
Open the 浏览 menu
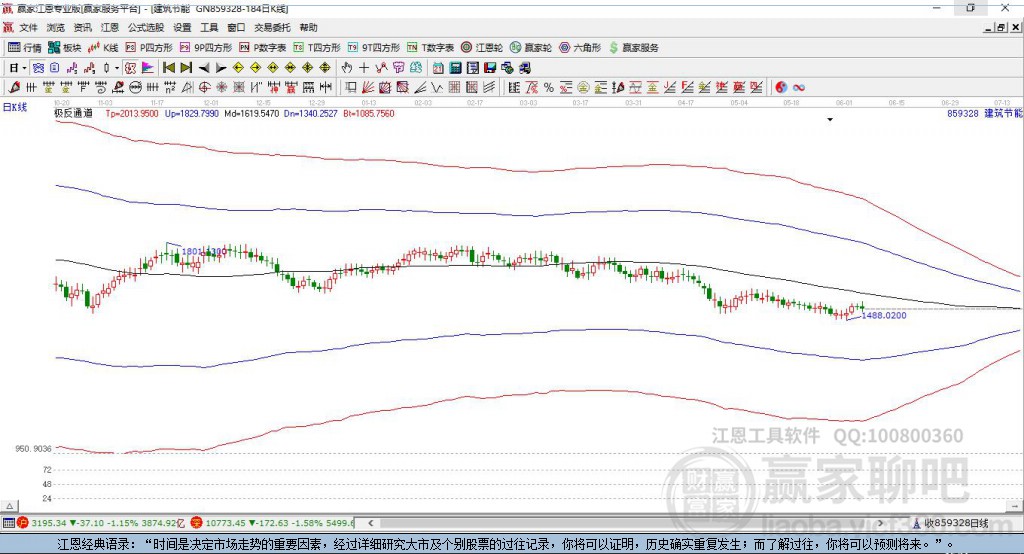click(x=56, y=27)
